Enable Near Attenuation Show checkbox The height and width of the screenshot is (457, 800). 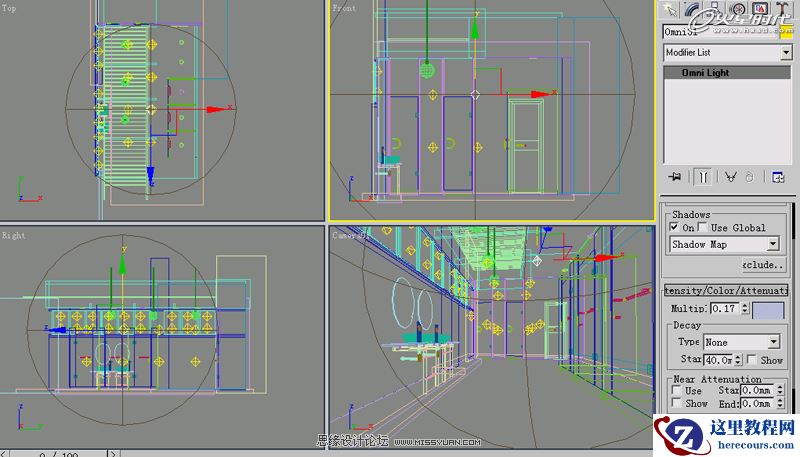coord(677,403)
